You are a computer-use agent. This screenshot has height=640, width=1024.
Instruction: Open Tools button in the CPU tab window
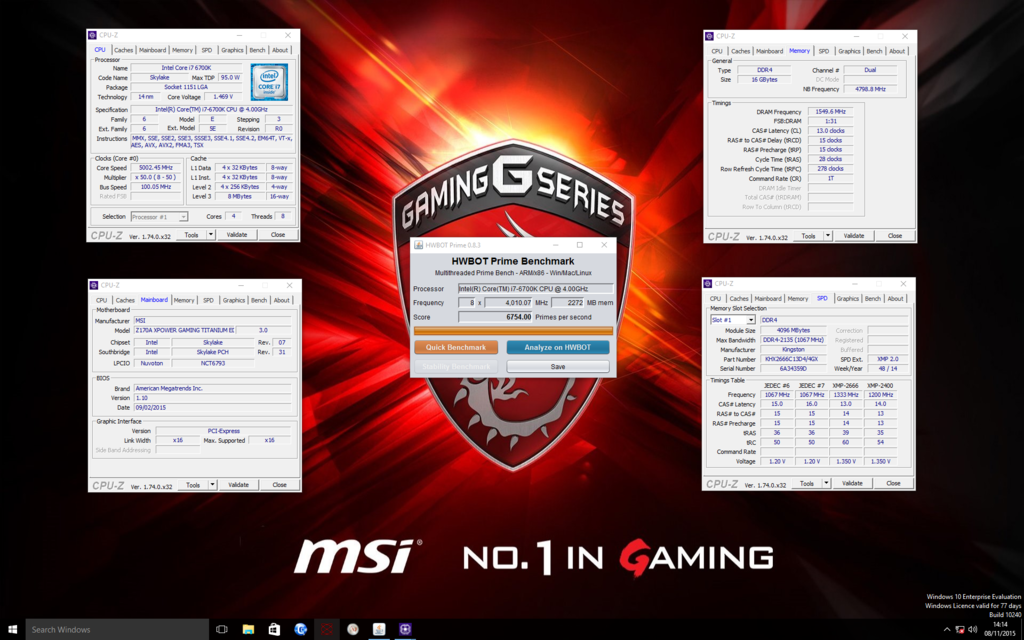pos(191,234)
